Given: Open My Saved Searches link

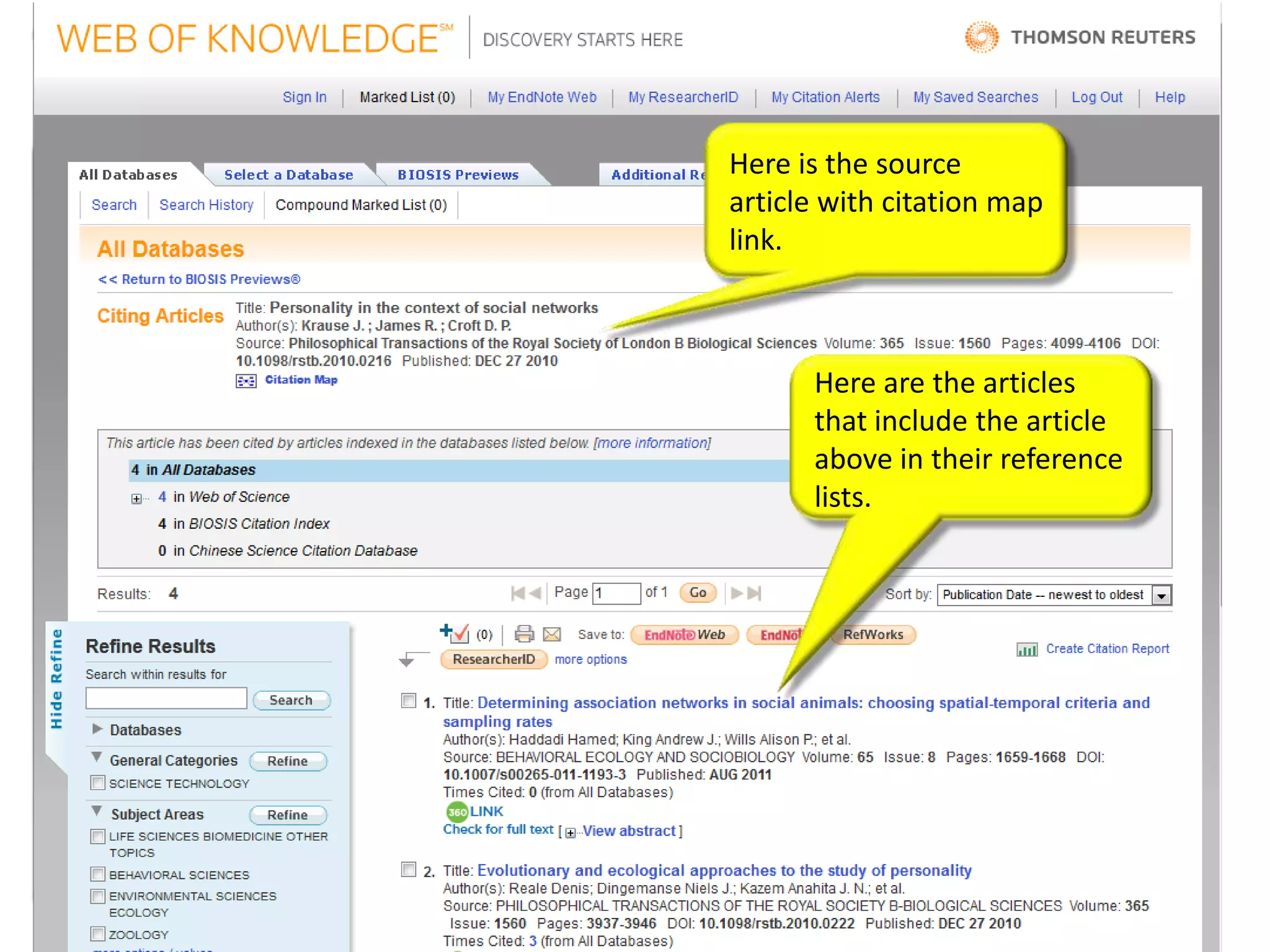Looking at the screenshot, I should click(x=975, y=97).
